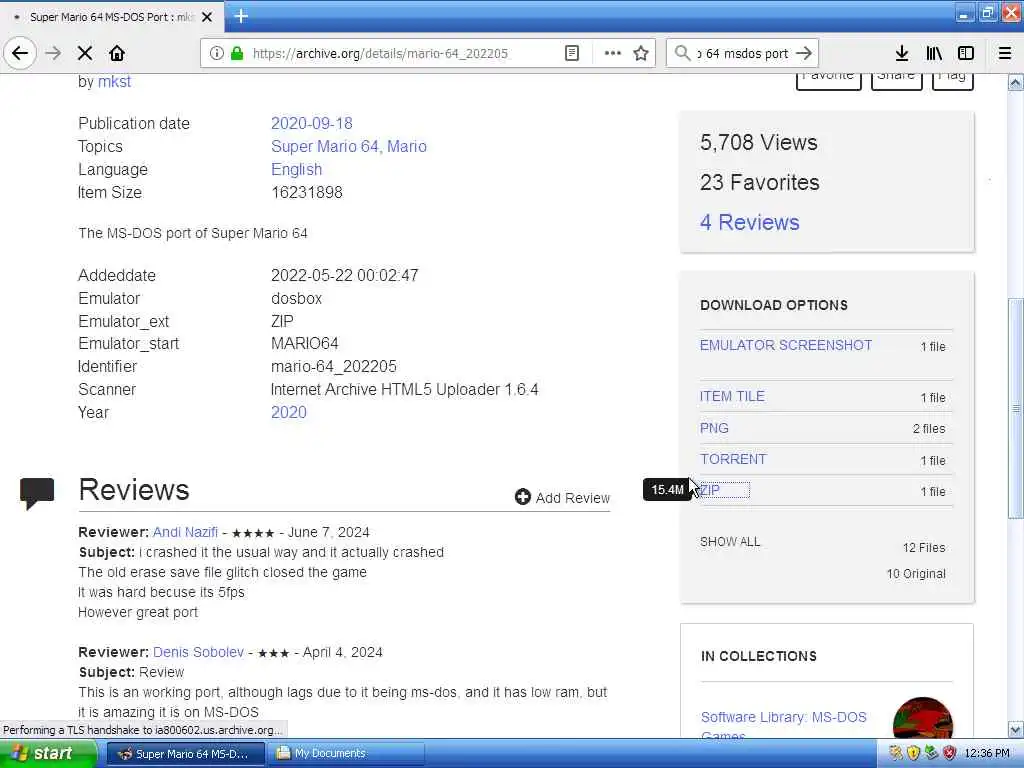Close the Super Mario 64 tab

tap(207, 17)
